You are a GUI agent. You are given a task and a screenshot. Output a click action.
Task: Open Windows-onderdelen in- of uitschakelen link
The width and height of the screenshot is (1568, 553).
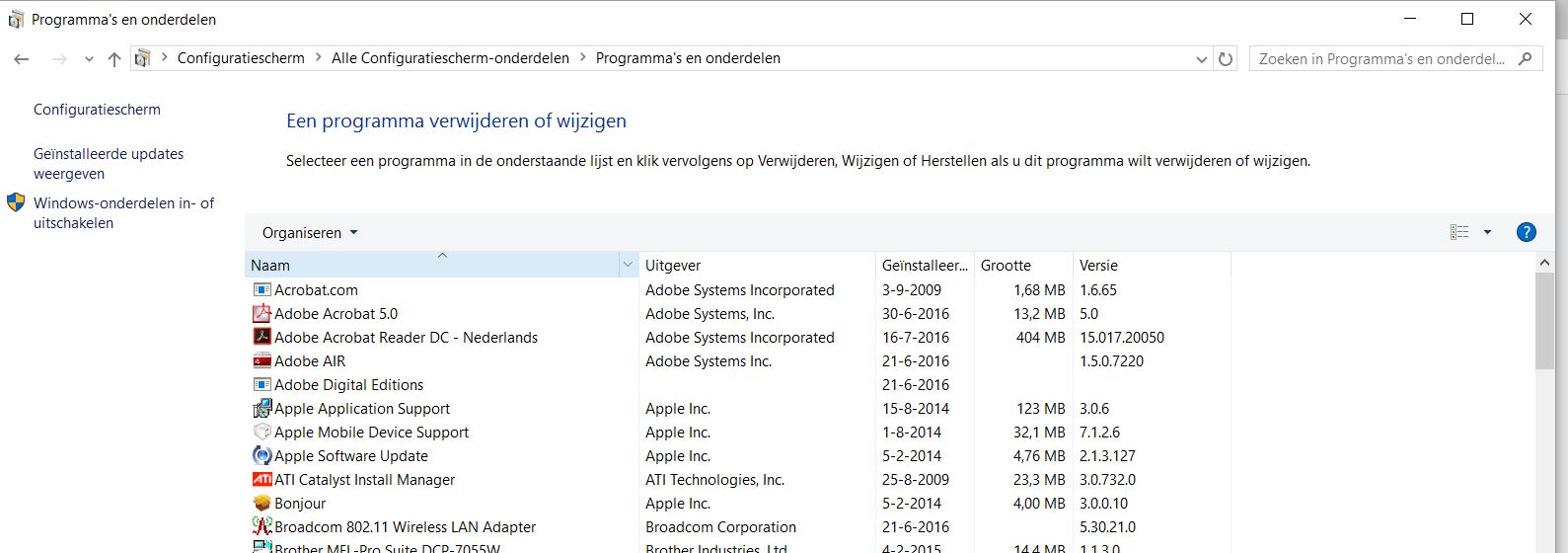[123, 213]
